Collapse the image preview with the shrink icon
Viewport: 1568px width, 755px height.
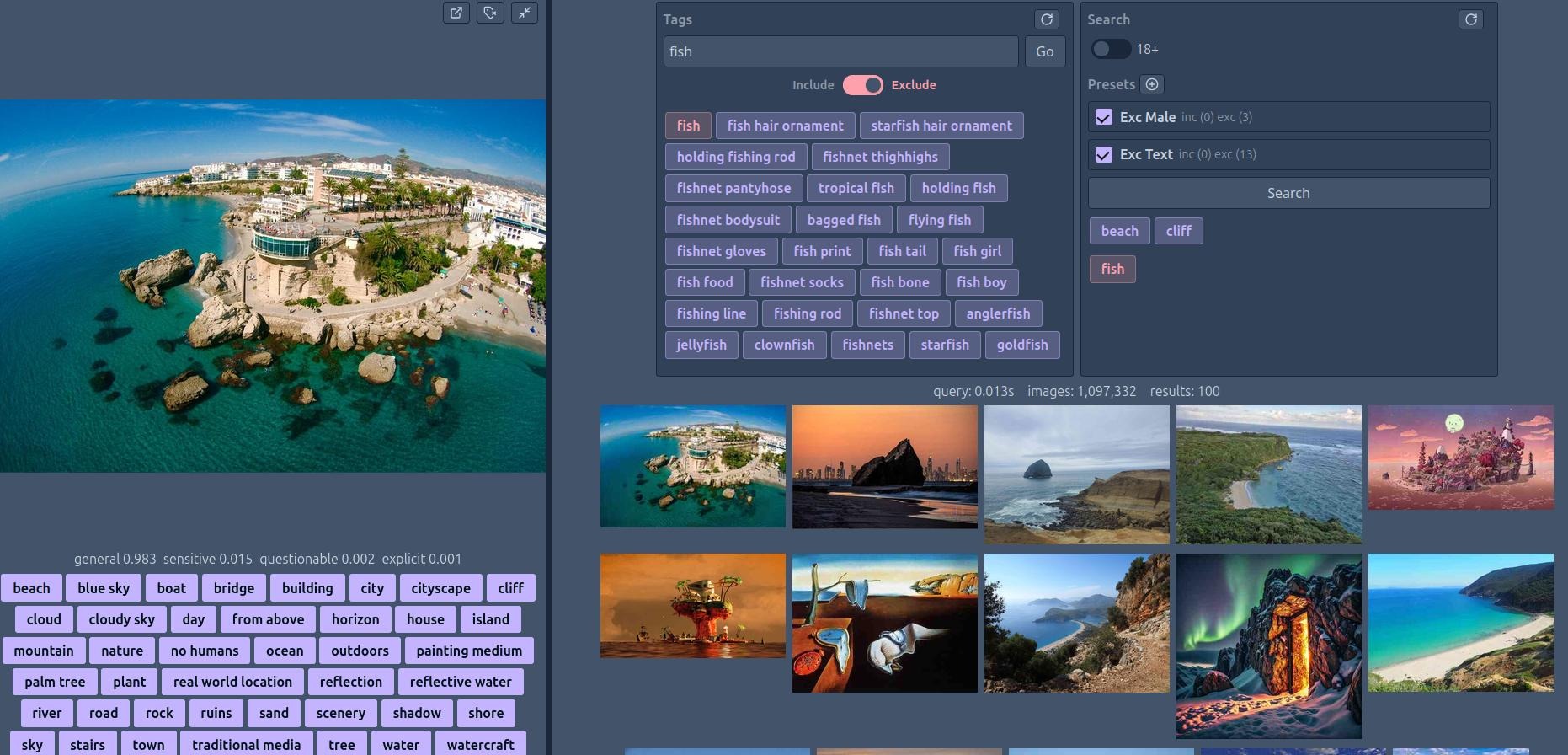click(525, 13)
